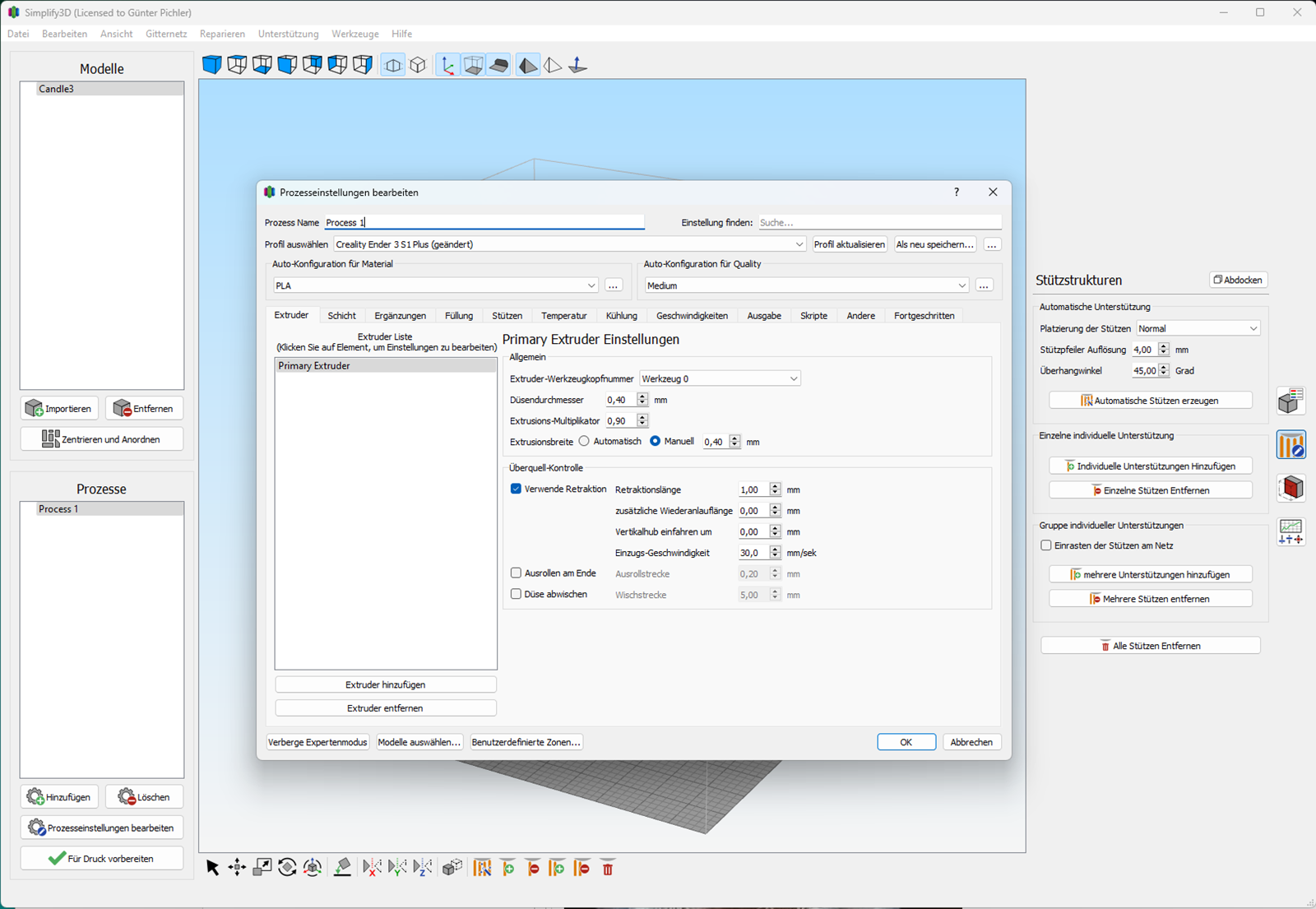The image size is (1316, 909).
Task: Open the Datei menu
Action: coord(18,34)
